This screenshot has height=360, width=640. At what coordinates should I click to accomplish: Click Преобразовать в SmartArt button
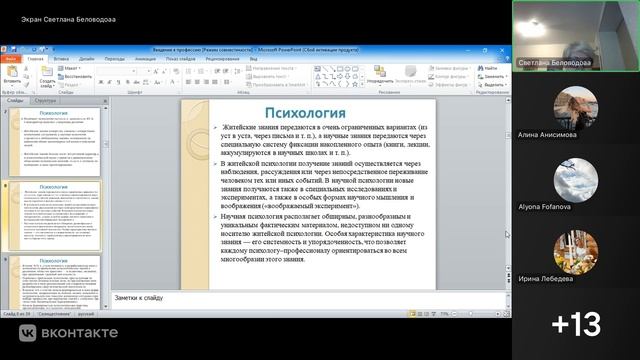tap(276, 84)
